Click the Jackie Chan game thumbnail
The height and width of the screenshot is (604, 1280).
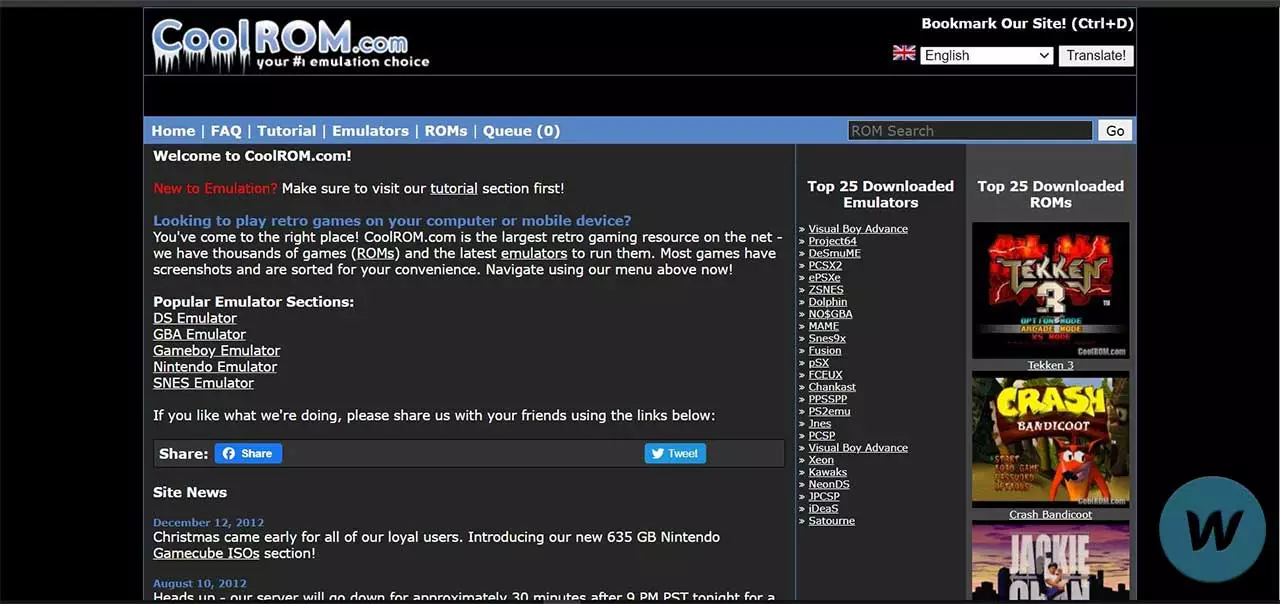1051,560
